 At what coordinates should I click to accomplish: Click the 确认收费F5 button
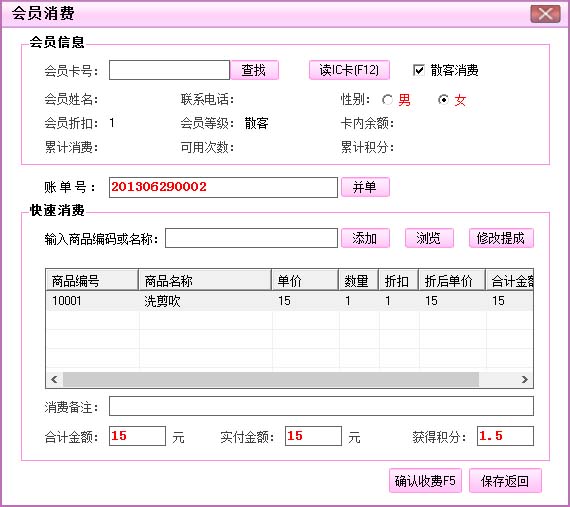click(x=425, y=481)
